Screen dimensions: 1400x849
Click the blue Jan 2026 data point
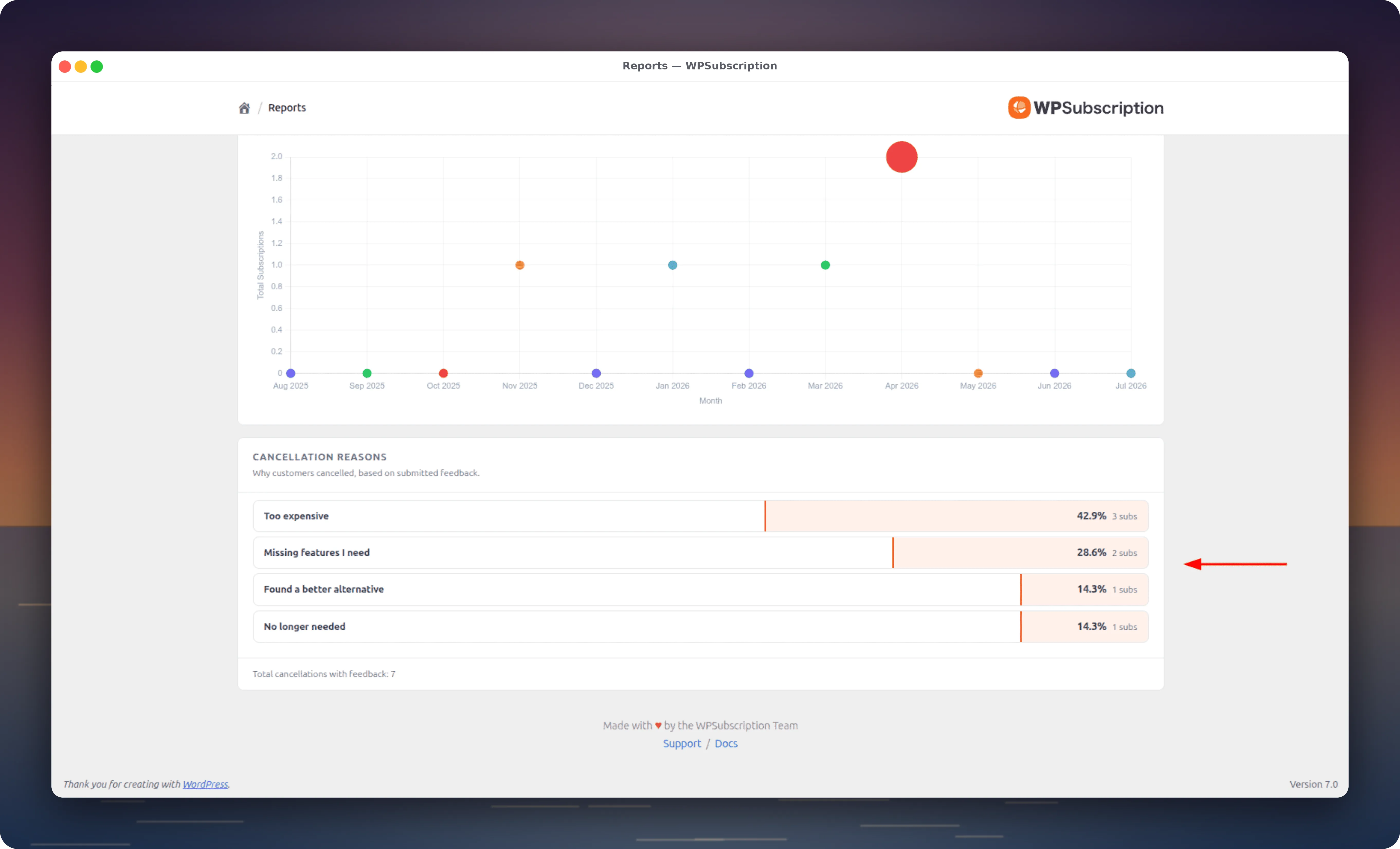click(673, 265)
